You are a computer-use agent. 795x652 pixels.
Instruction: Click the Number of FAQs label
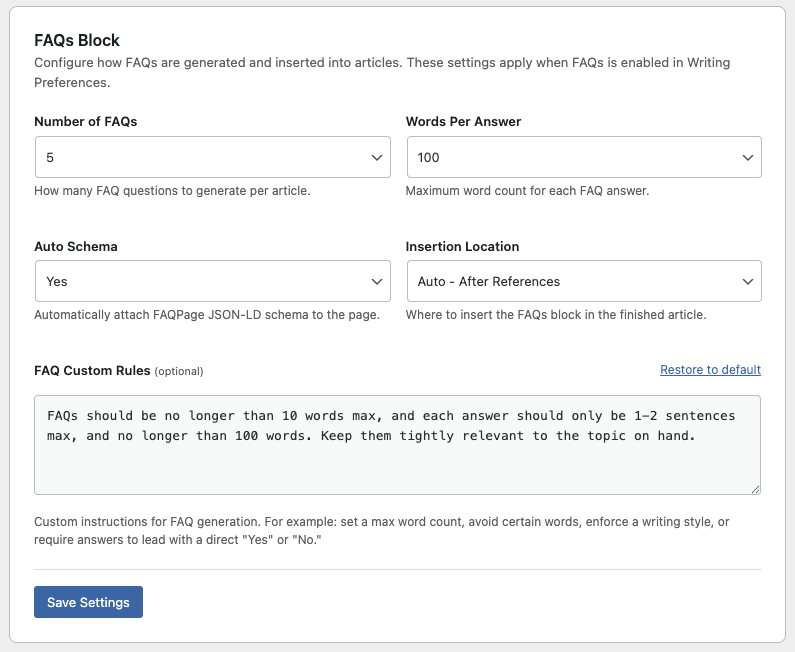tap(86, 122)
